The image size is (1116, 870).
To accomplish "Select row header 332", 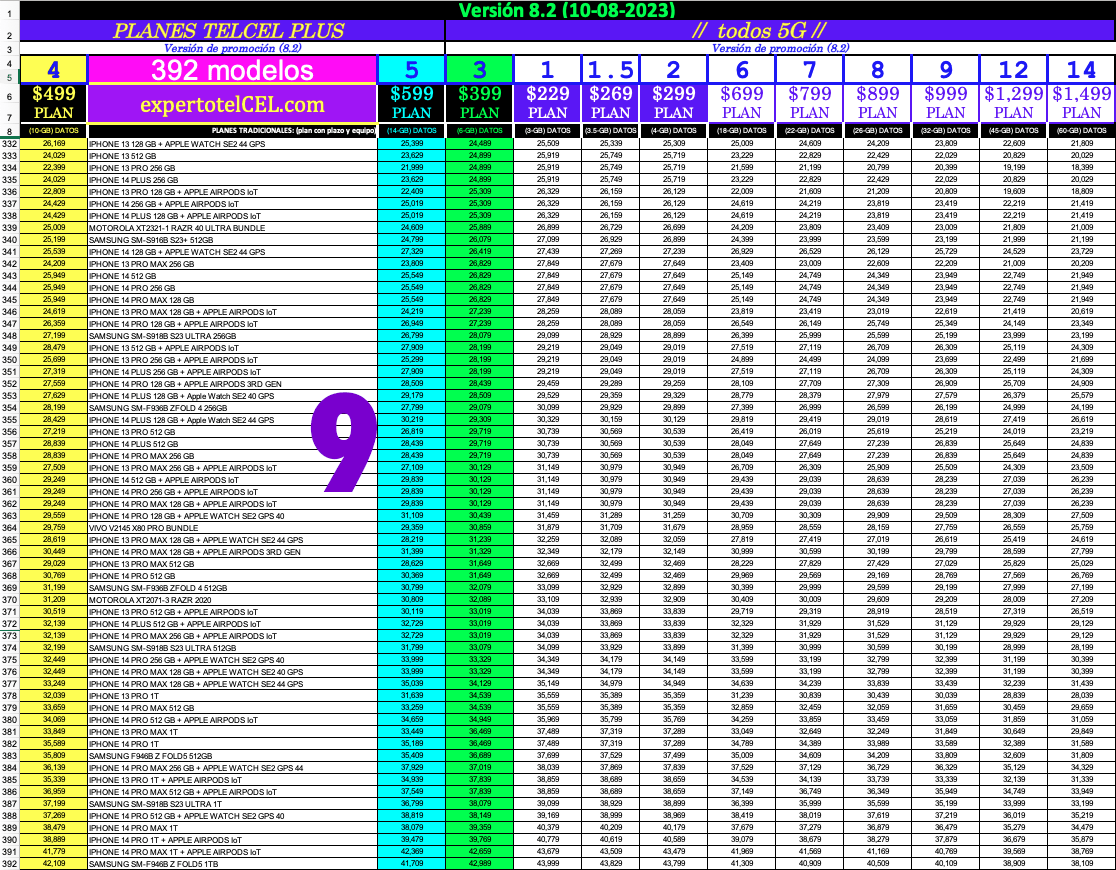I will point(9,143).
